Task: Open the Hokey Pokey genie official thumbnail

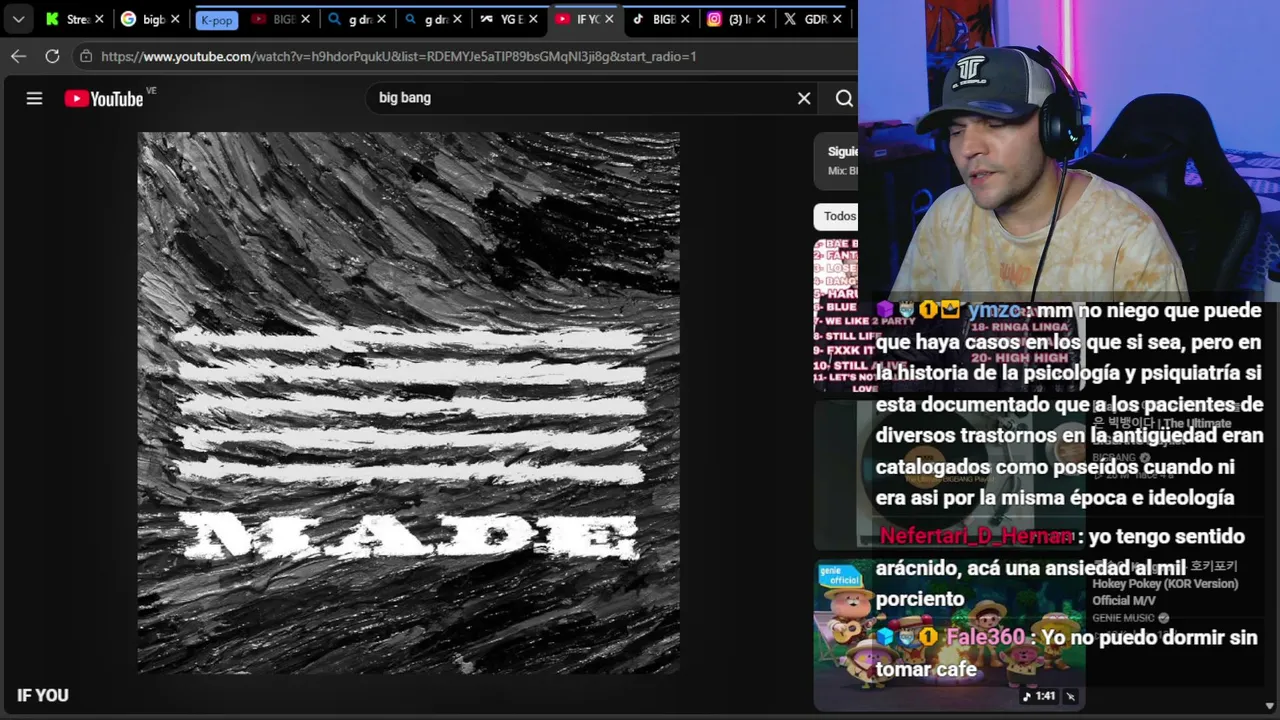Action: 948,635
